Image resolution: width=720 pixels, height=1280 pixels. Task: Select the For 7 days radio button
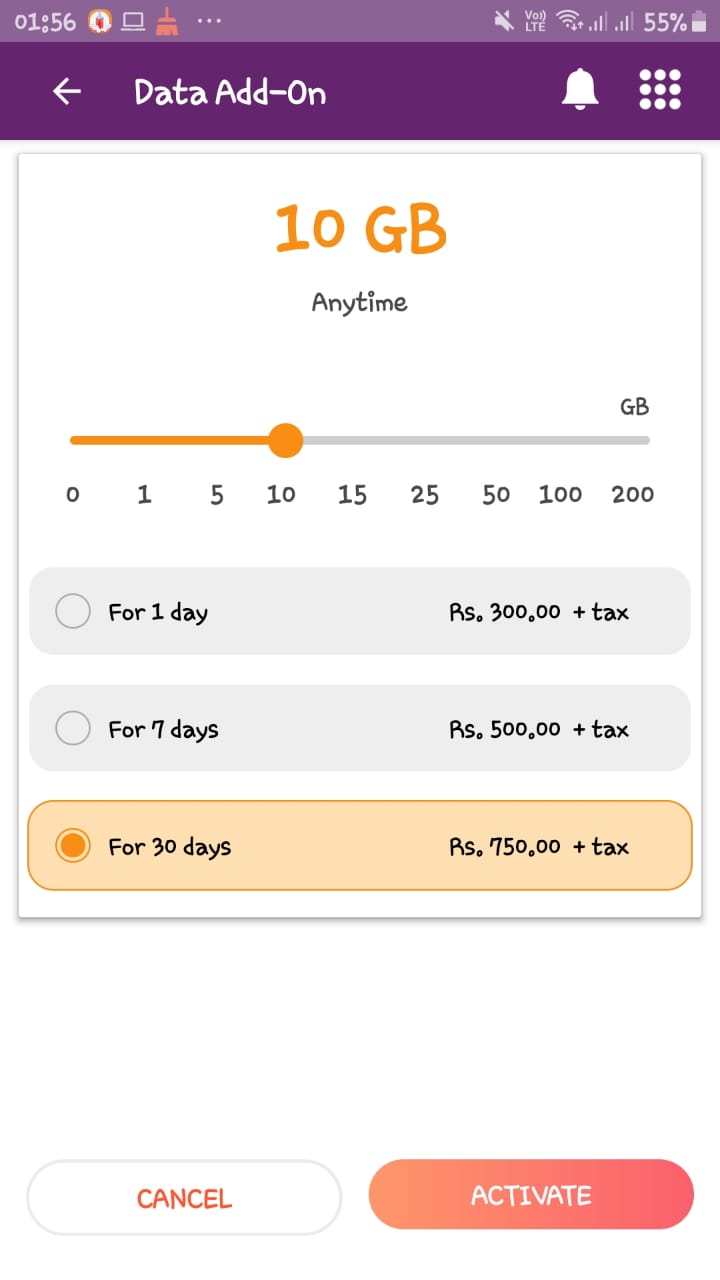point(73,728)
